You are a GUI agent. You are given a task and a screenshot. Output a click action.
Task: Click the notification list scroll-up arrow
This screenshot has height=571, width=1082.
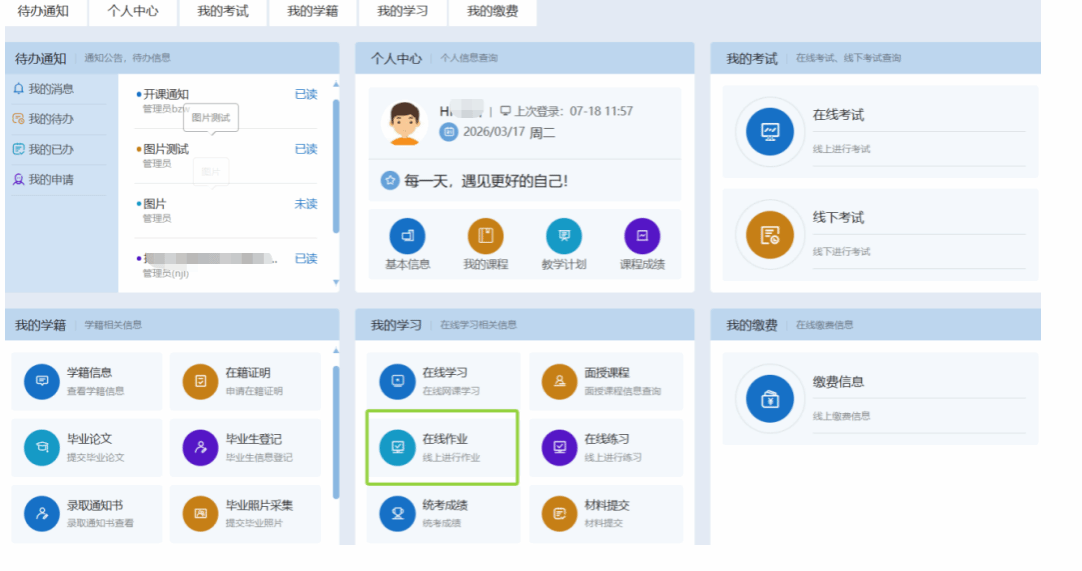pos(336,85)
